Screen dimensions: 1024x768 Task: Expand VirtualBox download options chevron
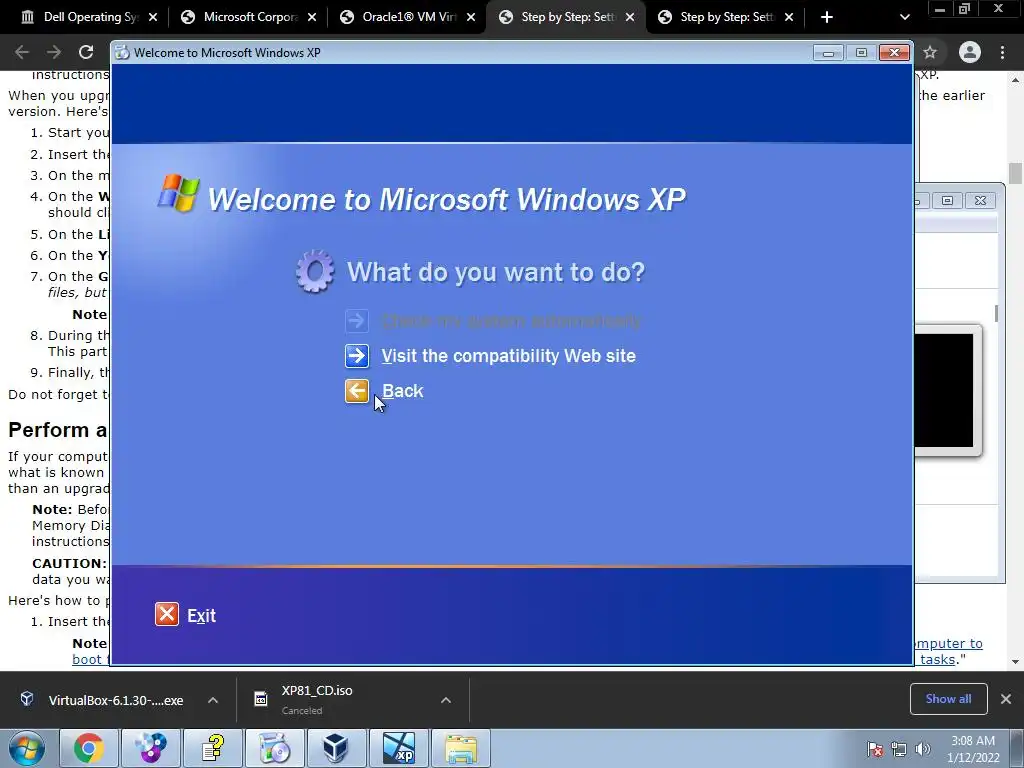(213, 700)
